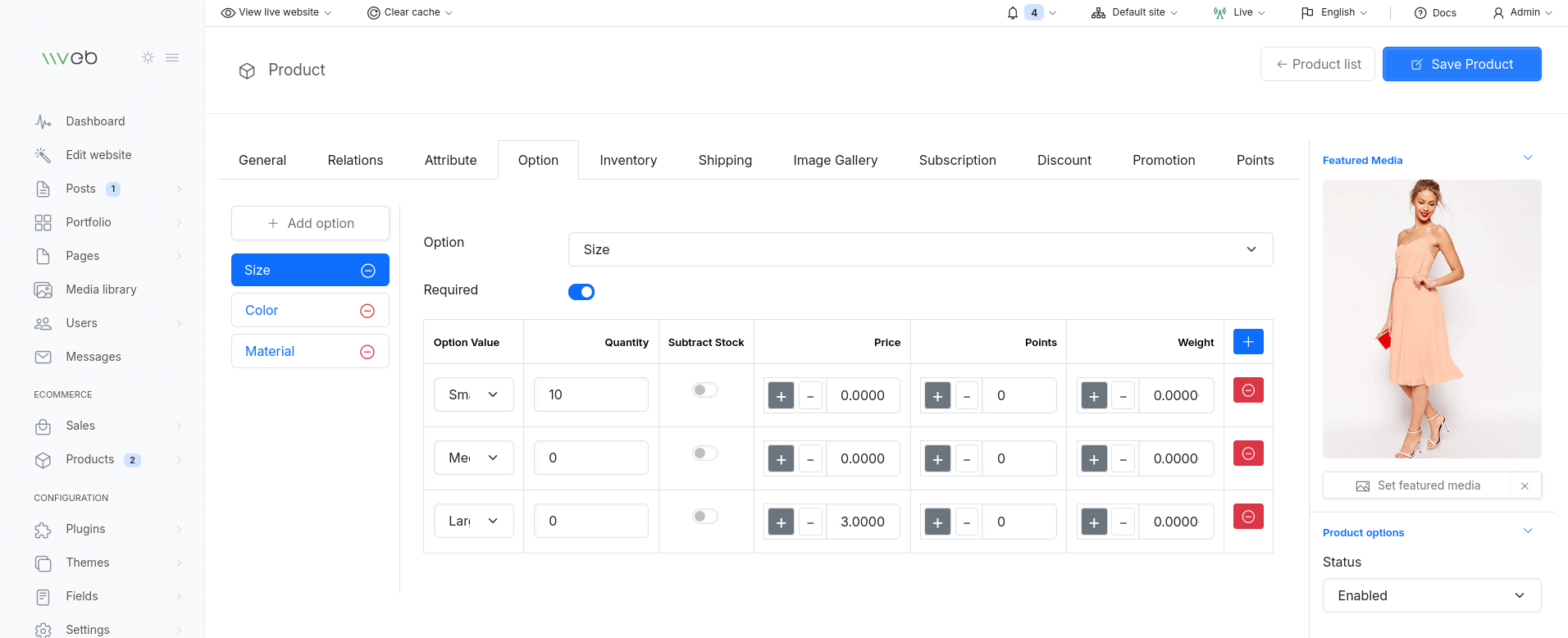
Task: Switch to the Inventory tab
Action: [627, 161]
